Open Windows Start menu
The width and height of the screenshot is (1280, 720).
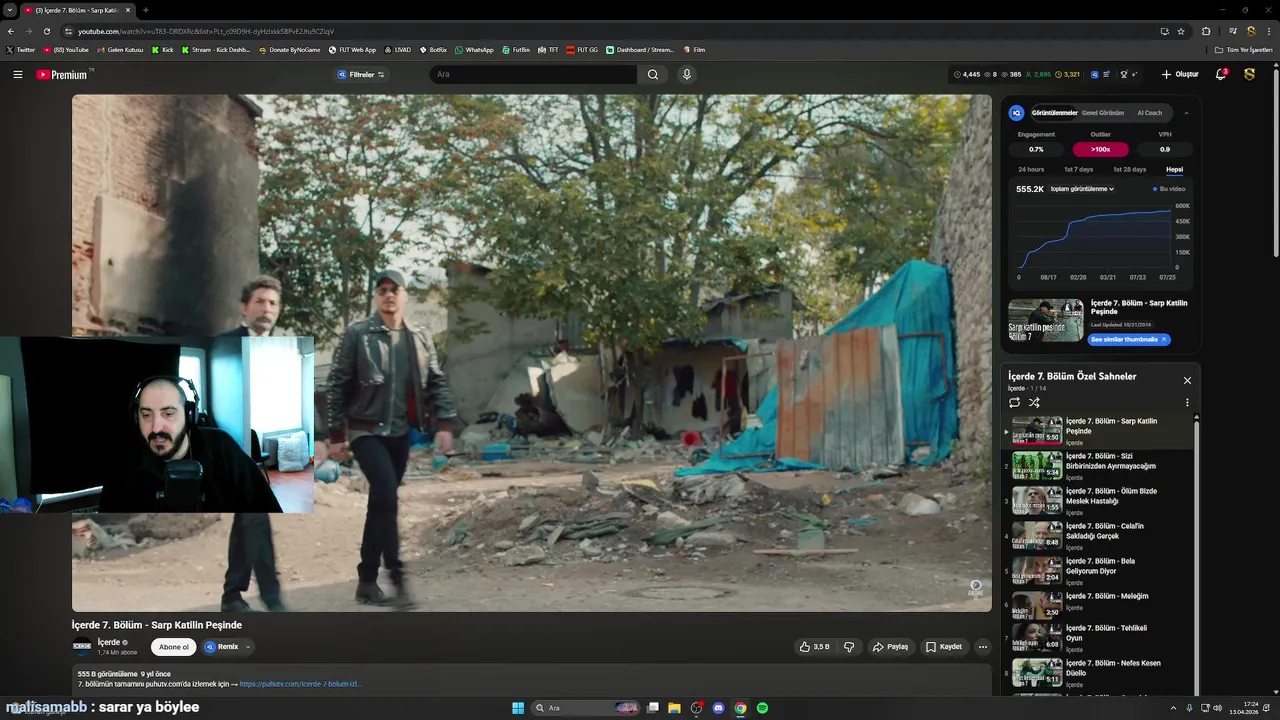[518, 708]
